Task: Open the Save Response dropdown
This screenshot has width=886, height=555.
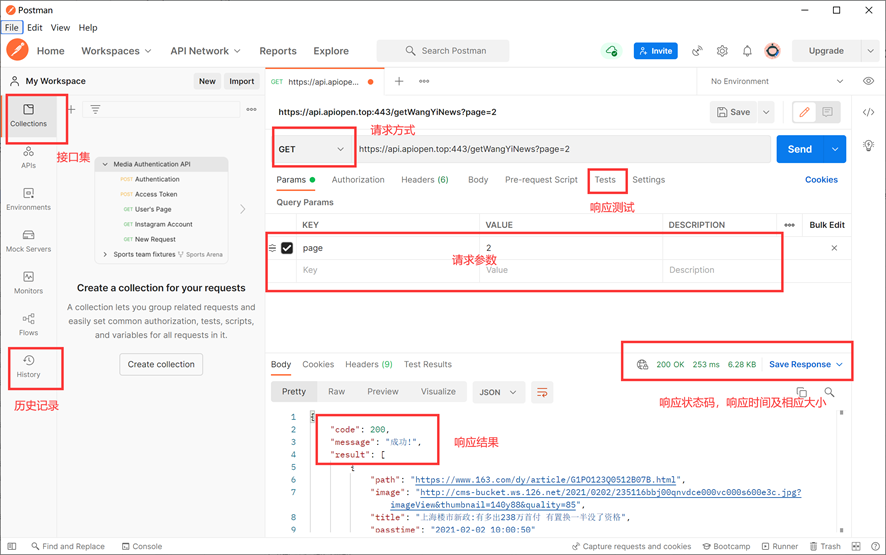Action: coord(806,365)
